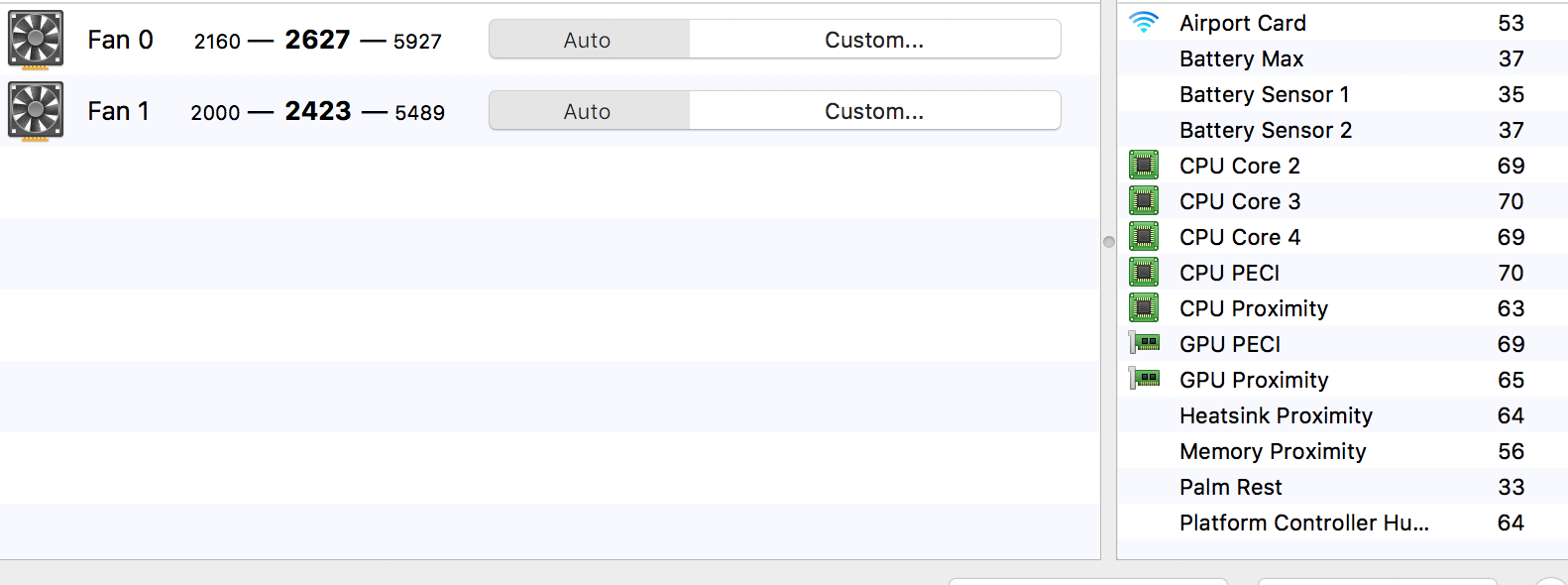Click the CPU Core 3 chip icon
This screenshot has height=585, width=1568.
click(x=1144, y=200)
